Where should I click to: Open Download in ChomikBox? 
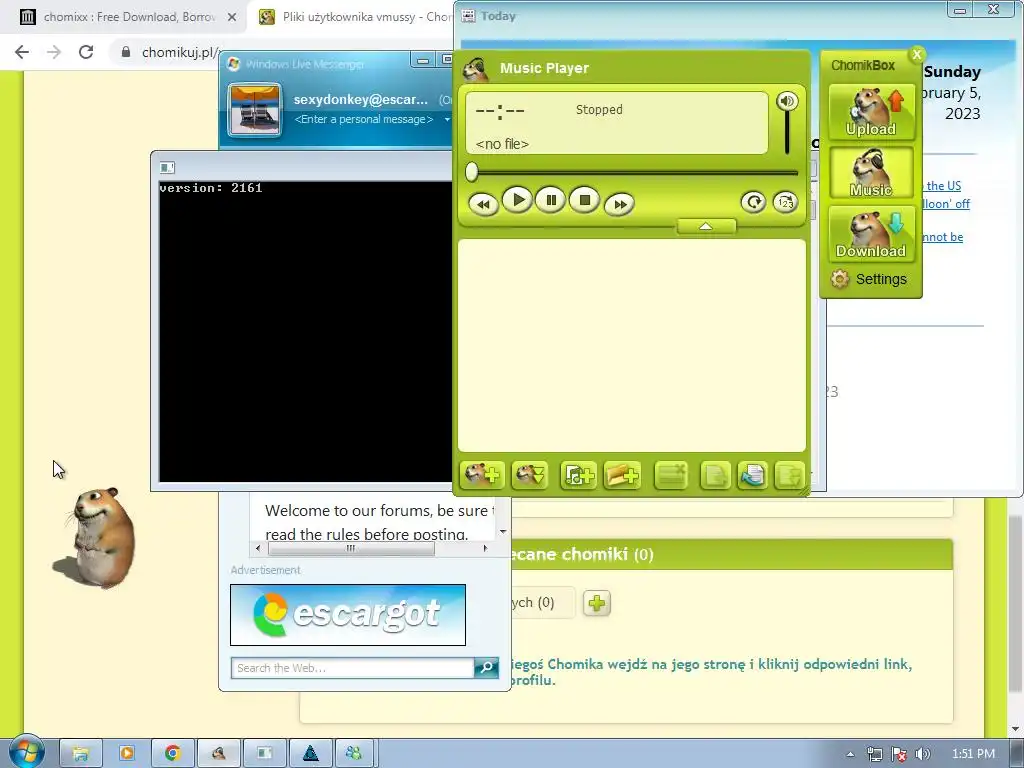click(x=871, y=234)
